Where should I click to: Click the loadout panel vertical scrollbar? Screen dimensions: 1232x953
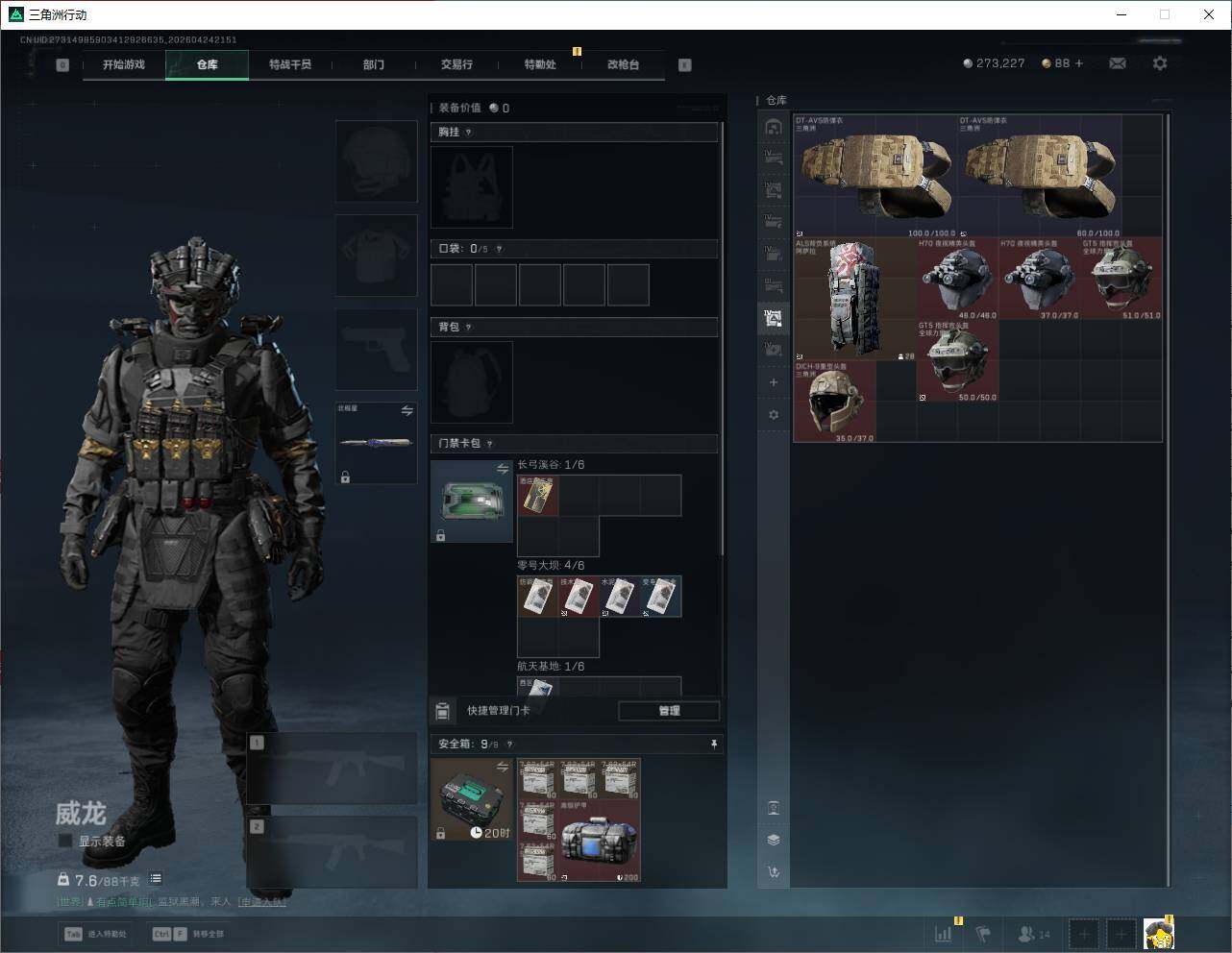coord(723,336)
